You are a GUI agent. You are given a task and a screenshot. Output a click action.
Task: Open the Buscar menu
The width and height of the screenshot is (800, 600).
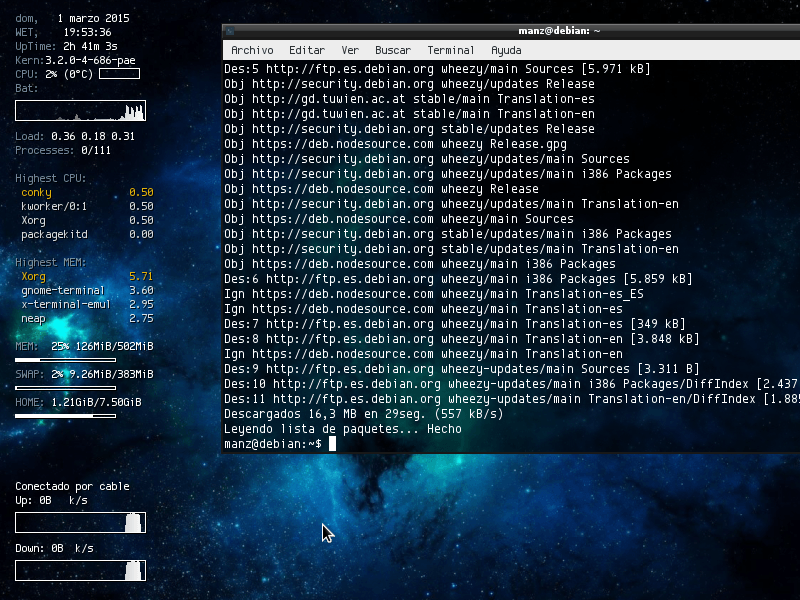392,50
